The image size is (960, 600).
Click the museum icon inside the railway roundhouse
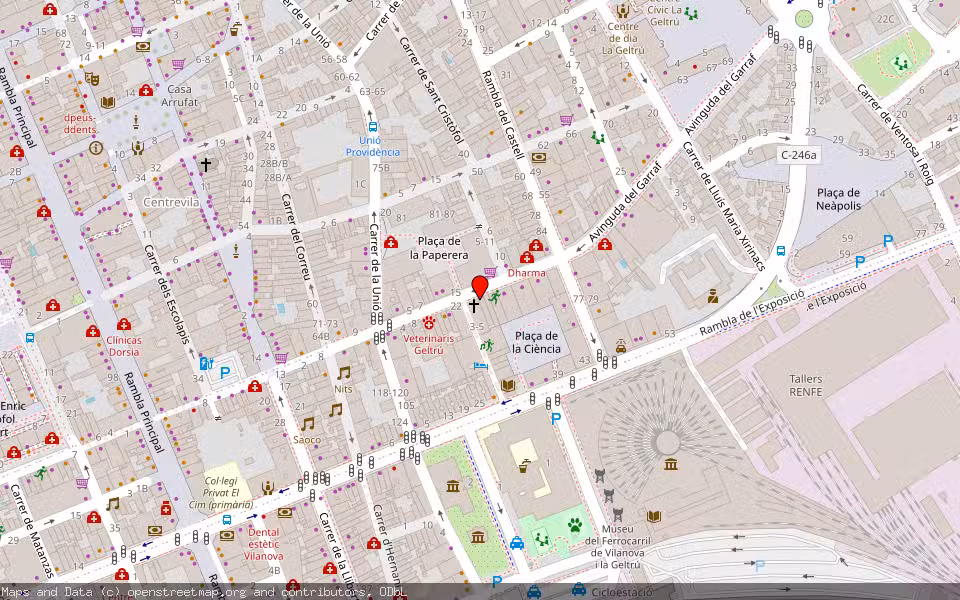pos(671,464)
